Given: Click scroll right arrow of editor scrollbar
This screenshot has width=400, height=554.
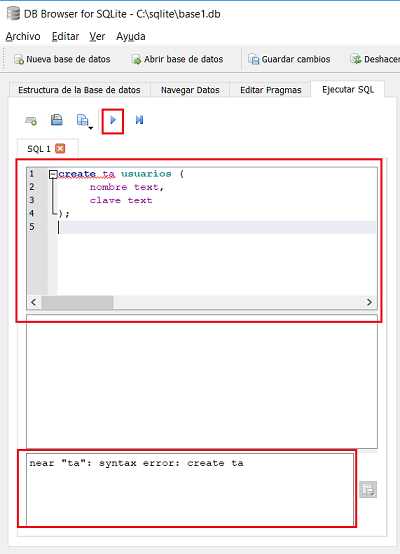Looking at the screenshot, I should click(x=369, y=302).
